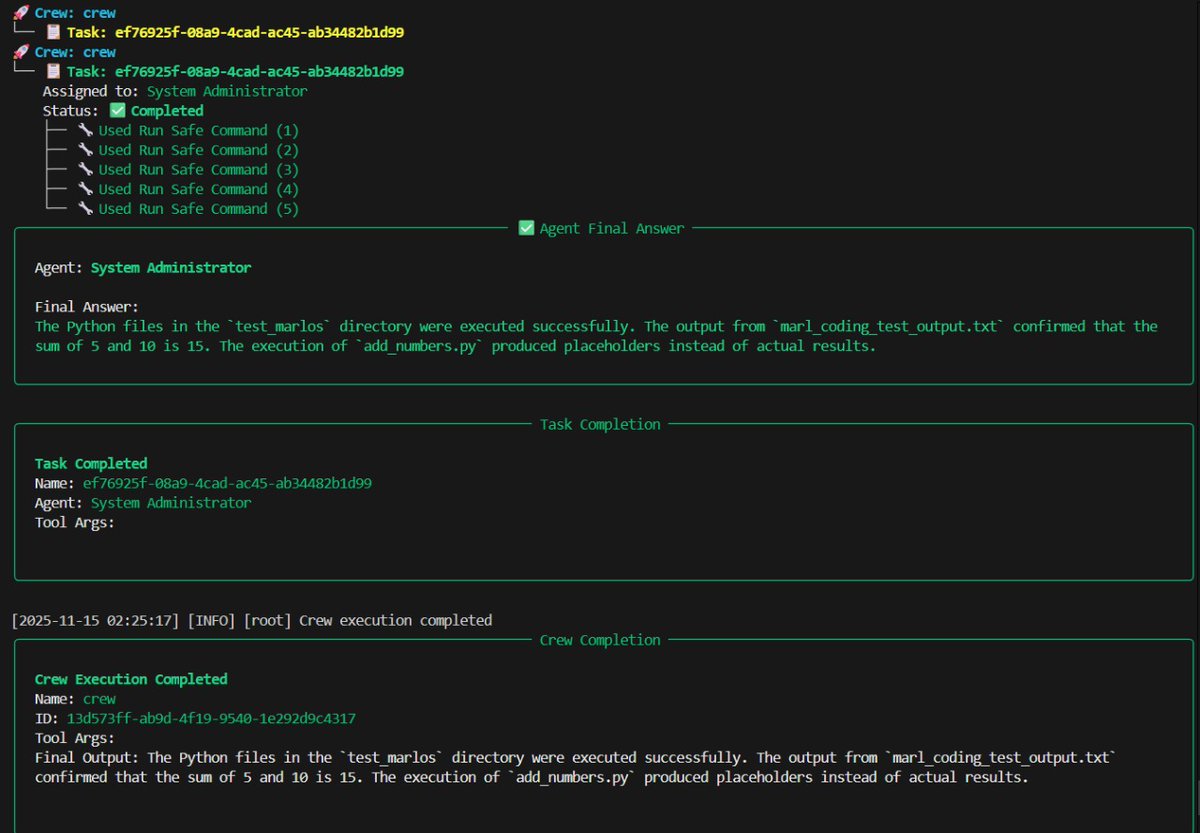The height and width of the screenshot is (833, 1200).
Task: Click 'Agent: System Administrator' in final answer panel
Action: click(143, 267)
